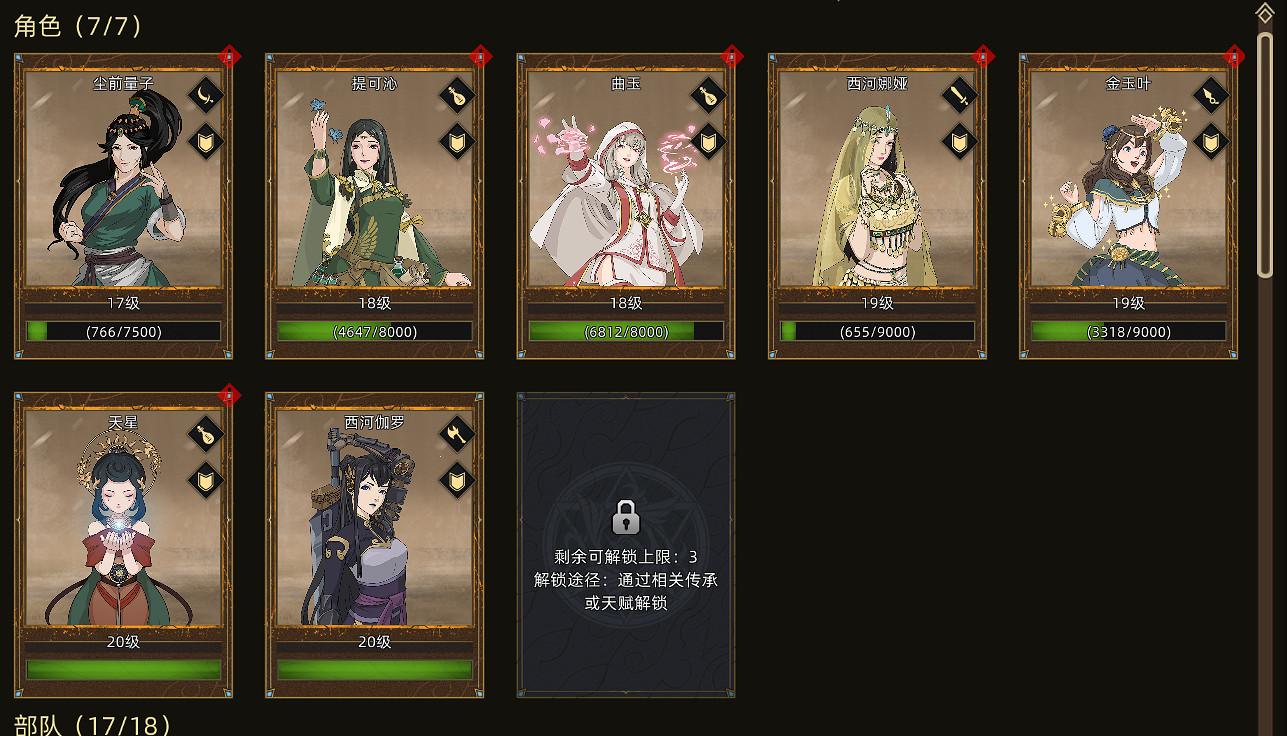1287x736 pixels.
Task: Click the red diamond marker on 尘前量子
Action: point(230,55)
